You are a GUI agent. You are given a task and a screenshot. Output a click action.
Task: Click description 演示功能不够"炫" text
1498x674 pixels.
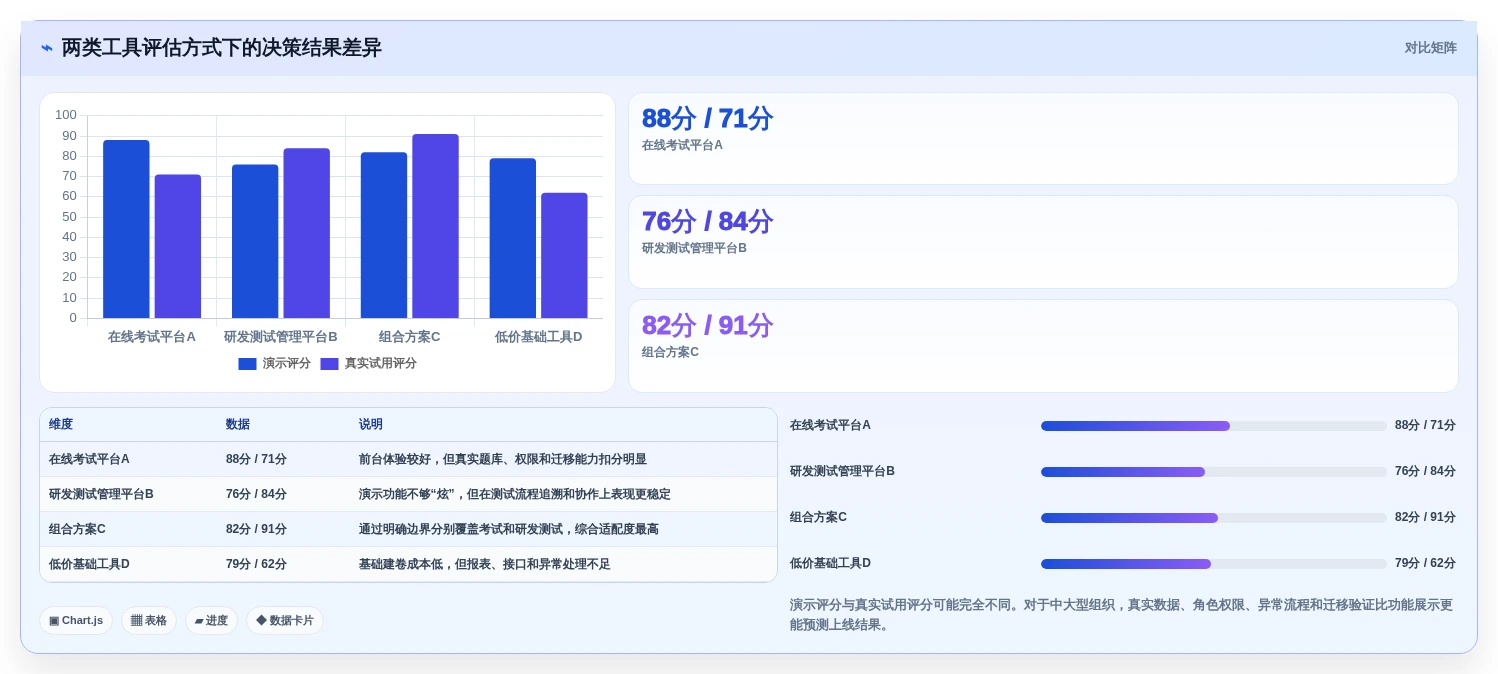coord(515,495)
